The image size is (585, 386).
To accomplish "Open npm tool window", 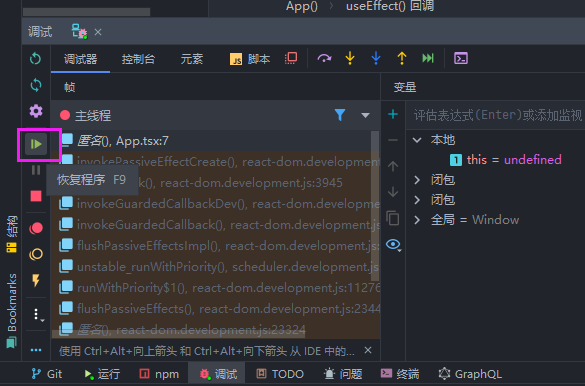I will [159, 374].
